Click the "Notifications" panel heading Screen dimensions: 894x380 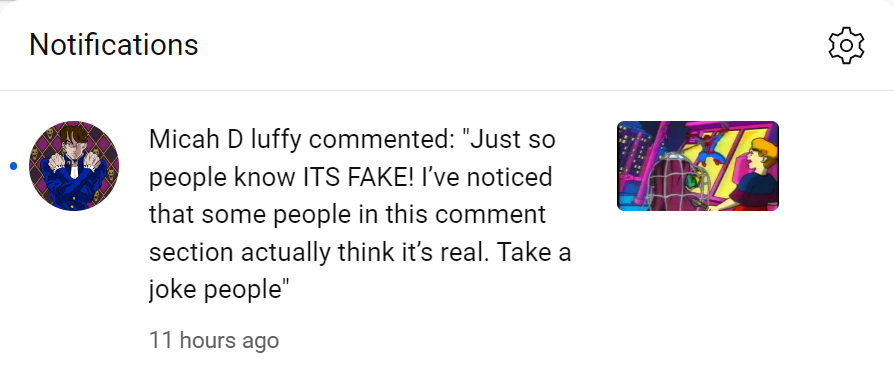[x=113, y=45]
